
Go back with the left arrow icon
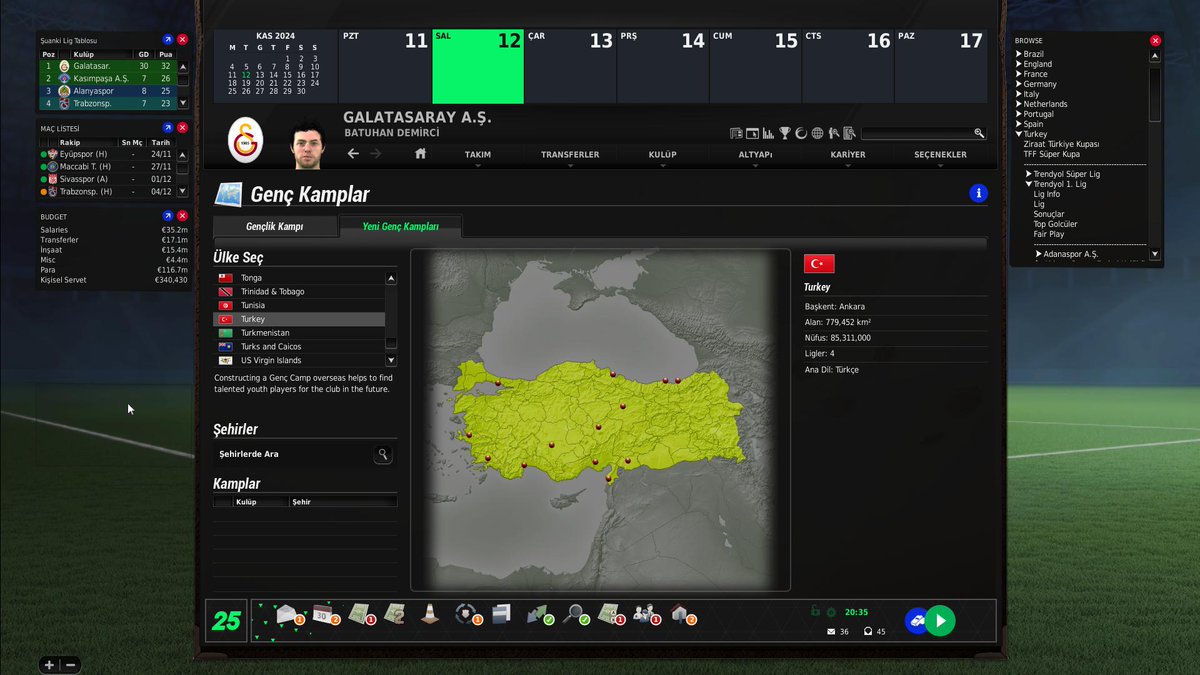point(353,154)
